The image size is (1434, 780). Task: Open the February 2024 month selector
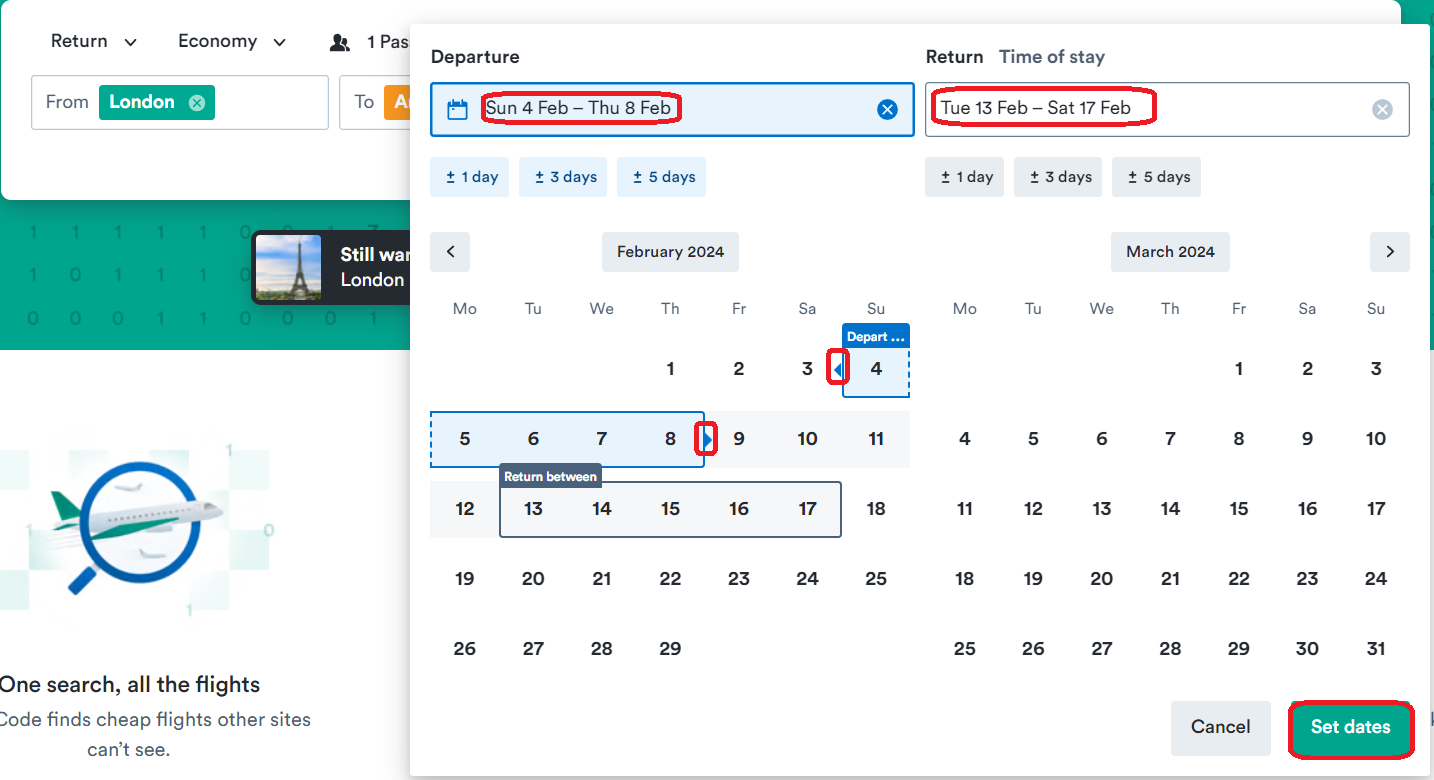[x=670, y=252]
